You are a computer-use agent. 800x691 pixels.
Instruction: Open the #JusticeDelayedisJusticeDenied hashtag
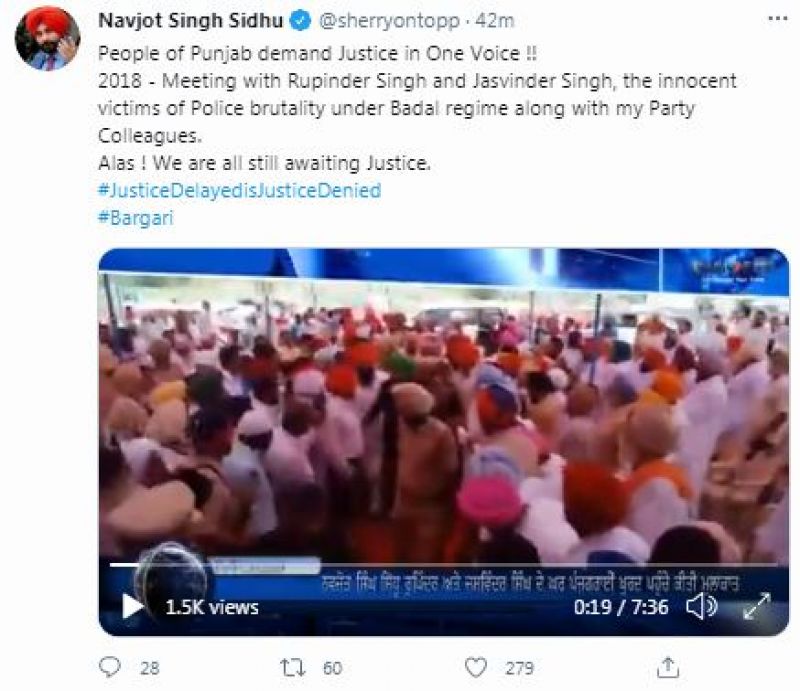pyautogui.click(x=239, y=190)
